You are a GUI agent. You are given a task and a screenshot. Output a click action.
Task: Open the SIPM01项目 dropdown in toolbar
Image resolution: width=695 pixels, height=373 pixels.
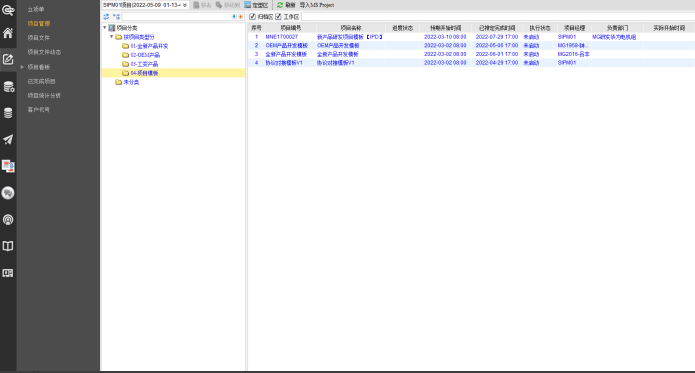click(185, 5)
